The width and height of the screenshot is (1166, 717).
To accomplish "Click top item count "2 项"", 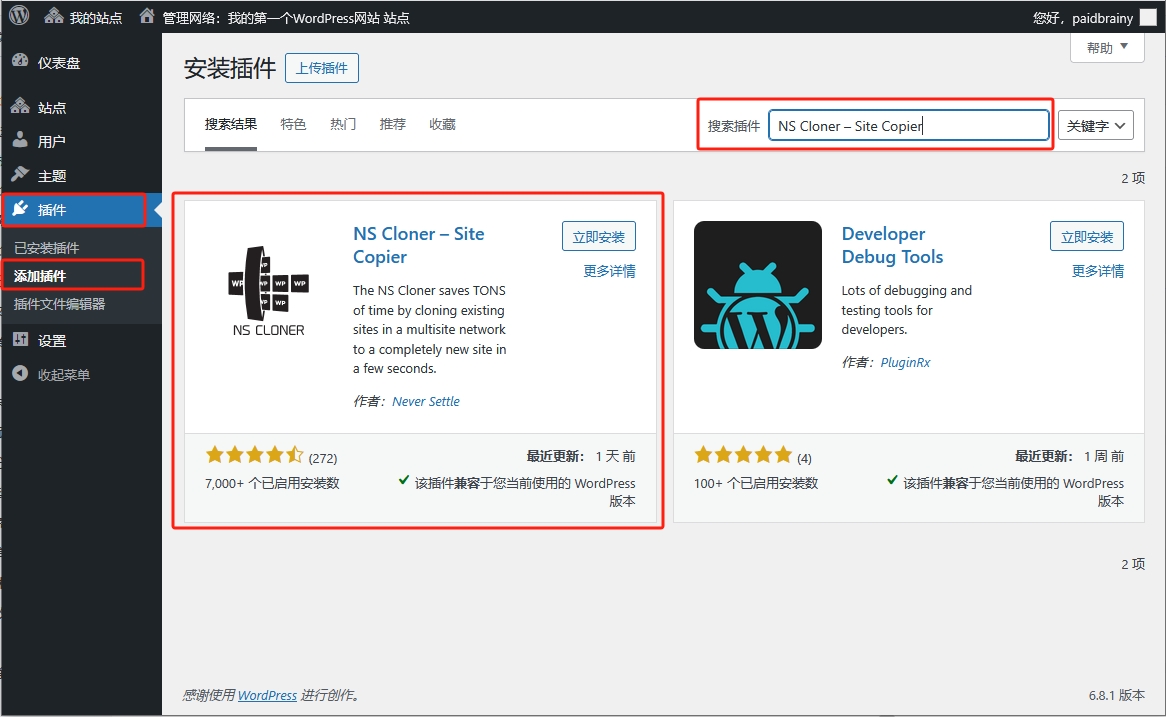I will tap(1133, 178).
